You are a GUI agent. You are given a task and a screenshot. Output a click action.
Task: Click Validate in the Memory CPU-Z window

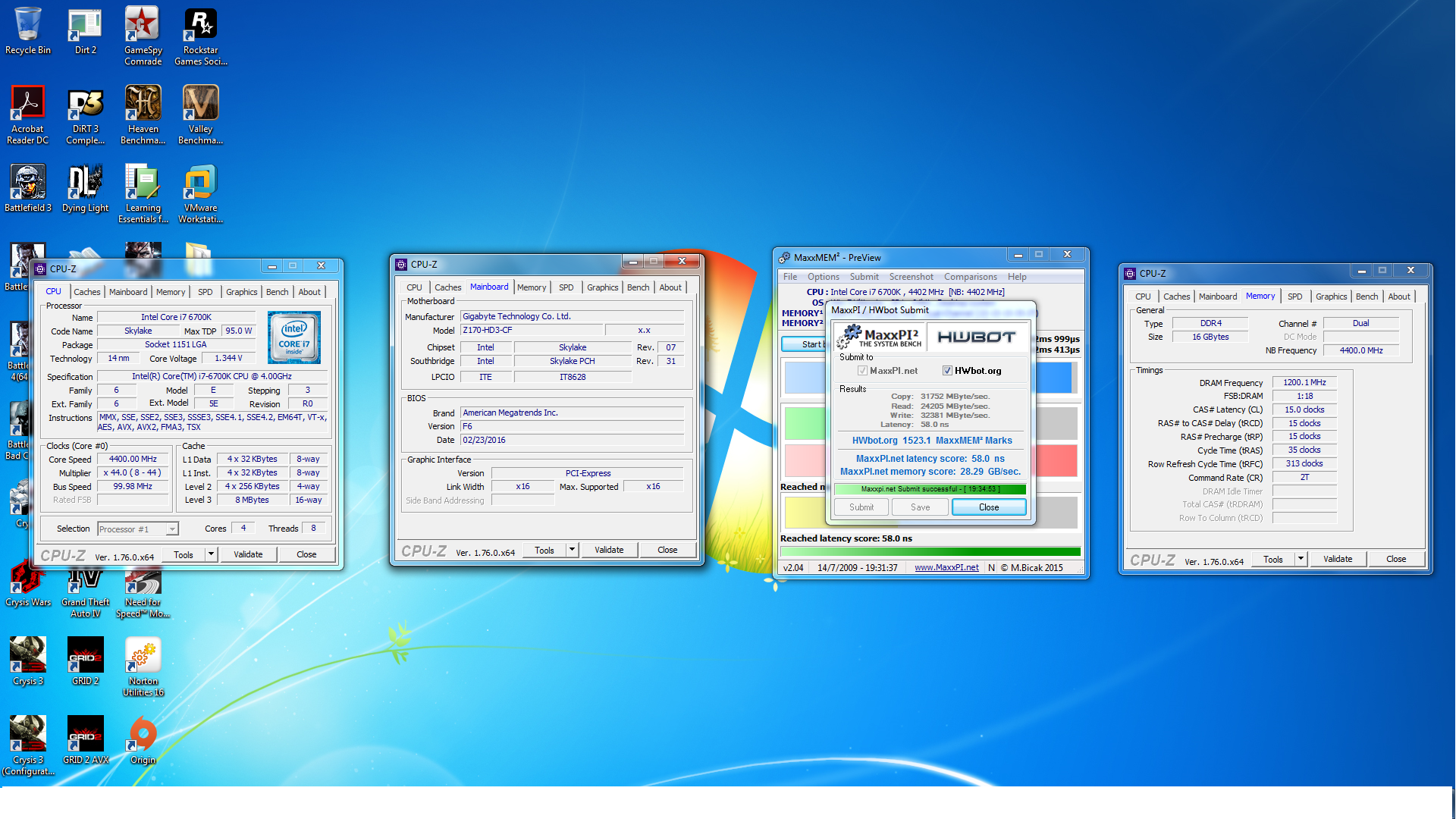coord(1338,559)
